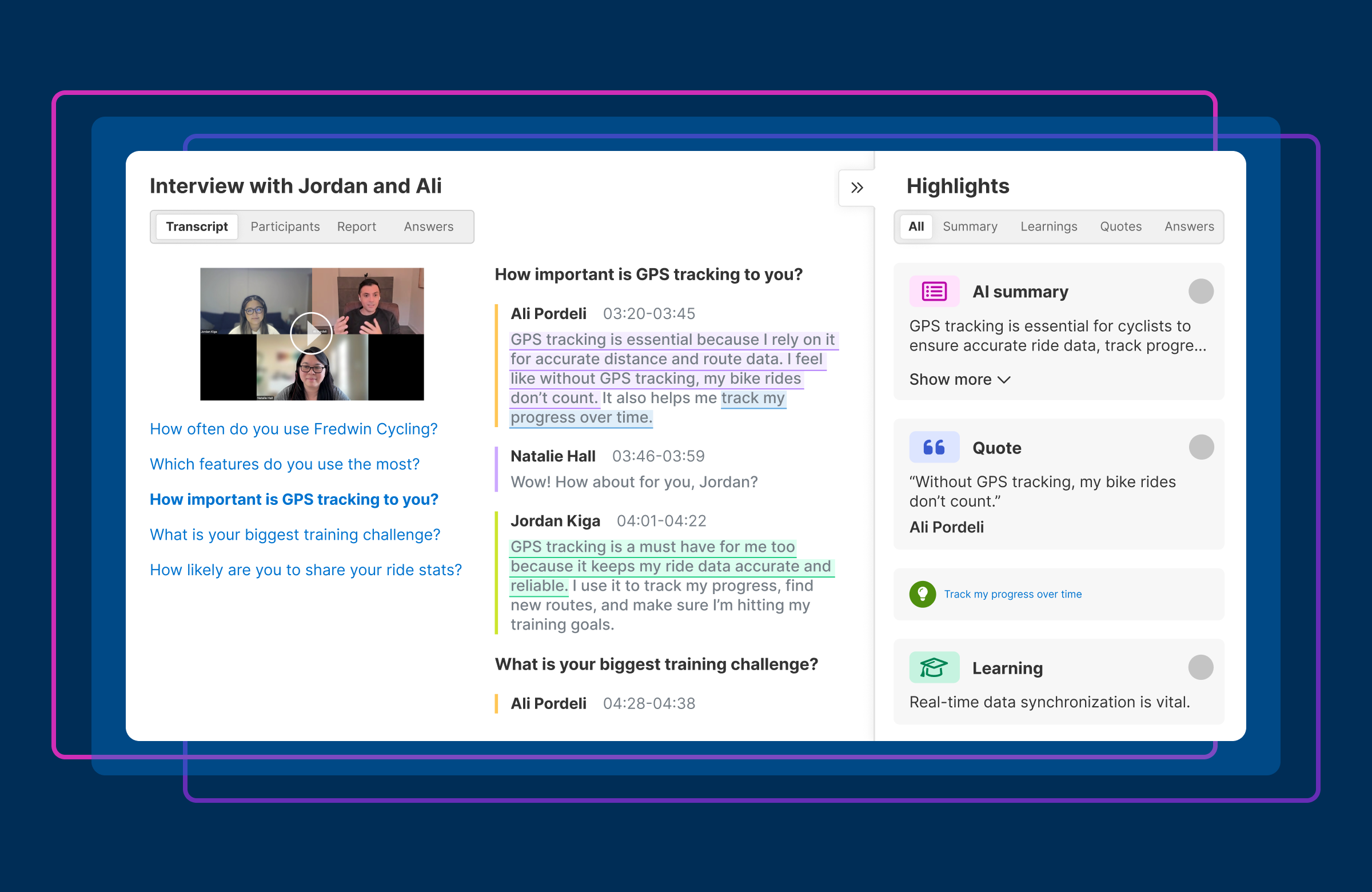Open the Quotes filter tab in Highlights

click(x=1120, y=226)
